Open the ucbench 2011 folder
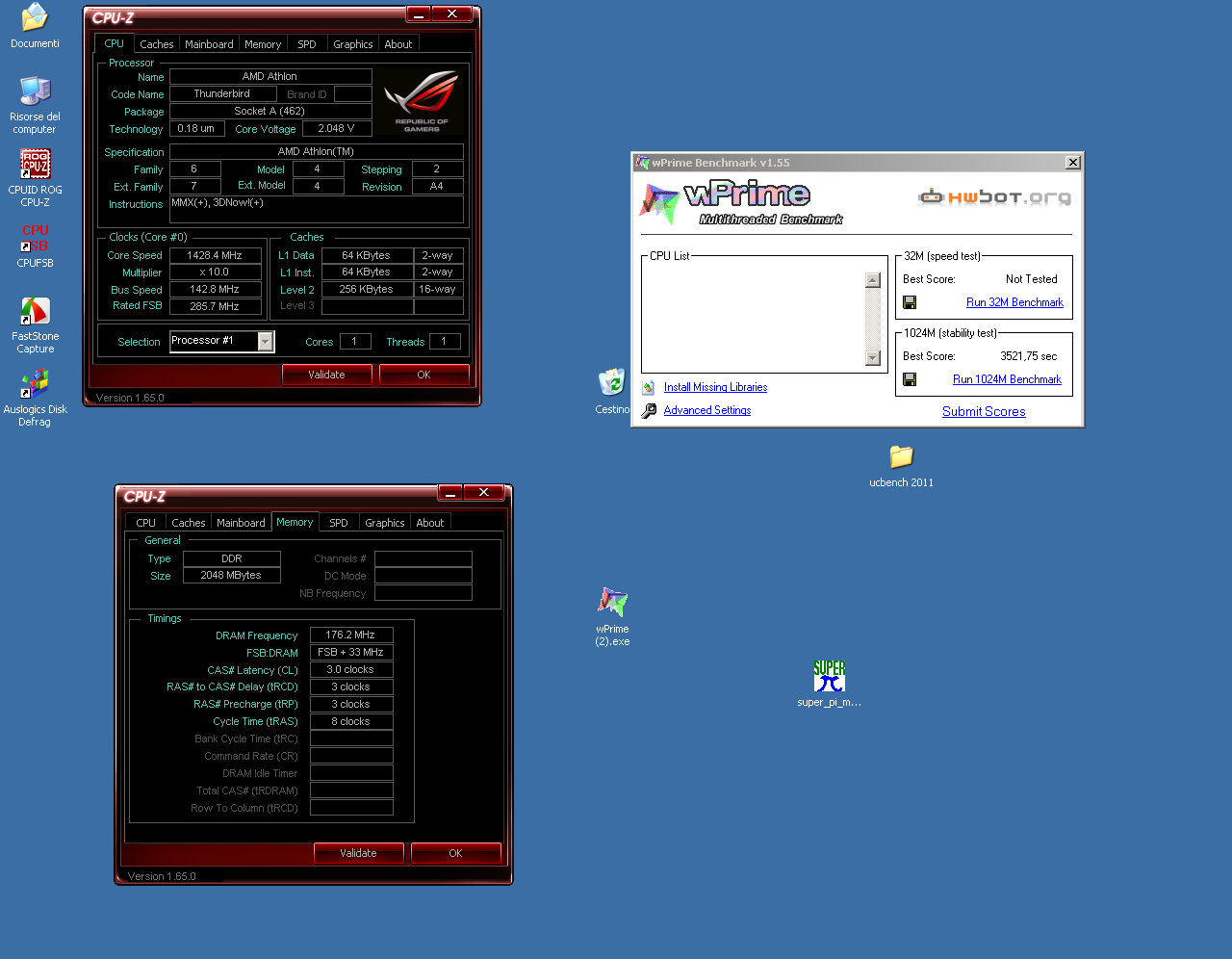Image resolution: width=1232 pixels, height=959 pixels. click(901, 456)
